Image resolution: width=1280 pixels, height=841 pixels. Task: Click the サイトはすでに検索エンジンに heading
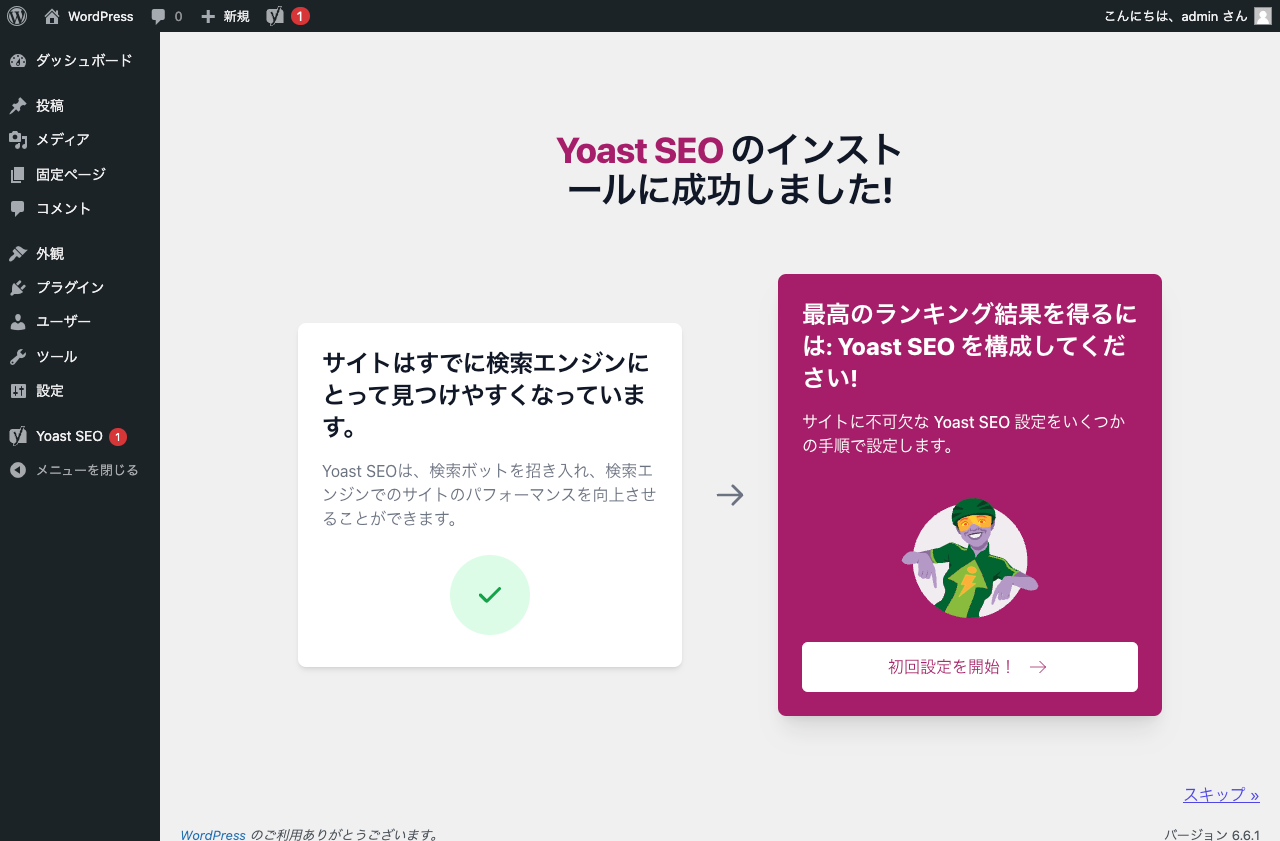click(x=486, y=395)
